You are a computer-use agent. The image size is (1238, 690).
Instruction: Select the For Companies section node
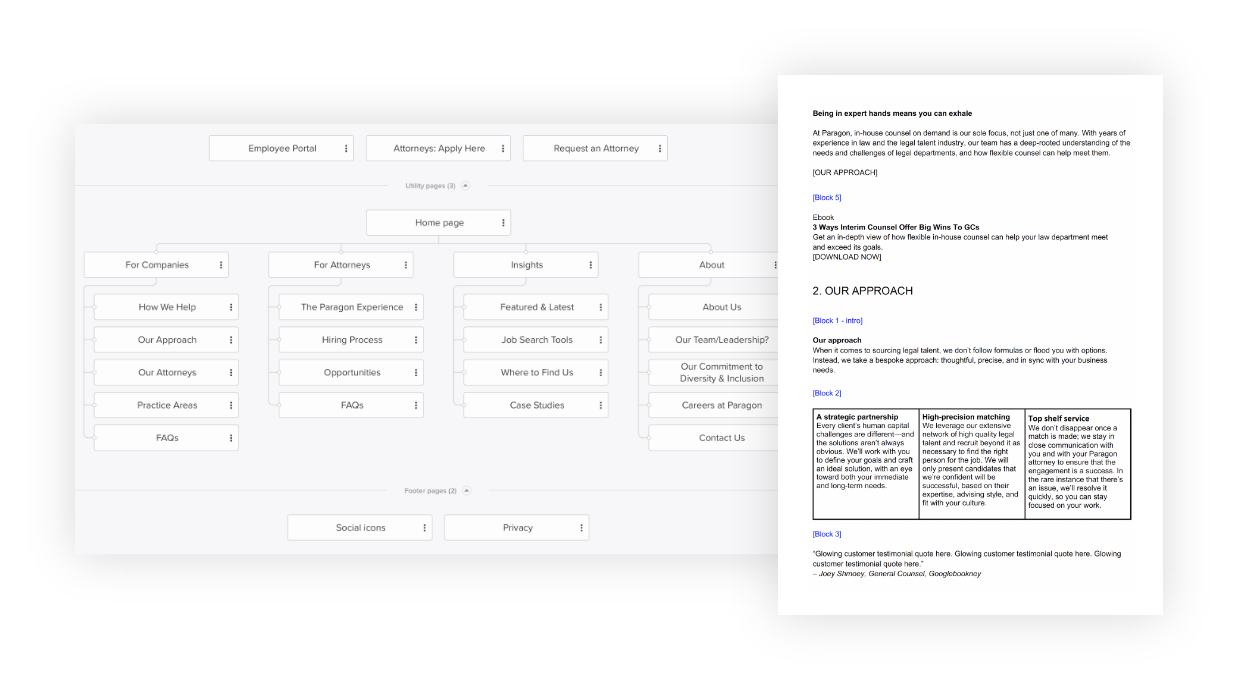156,265
